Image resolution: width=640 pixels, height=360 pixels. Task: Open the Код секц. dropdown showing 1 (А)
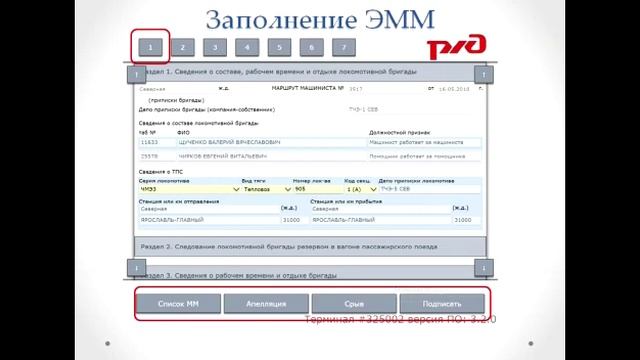click(x=361, y=189)
